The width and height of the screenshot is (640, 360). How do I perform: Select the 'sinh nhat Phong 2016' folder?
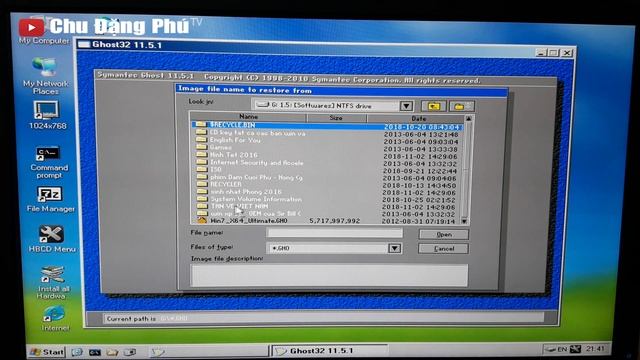pyautogui.click(x=327, y=192)
